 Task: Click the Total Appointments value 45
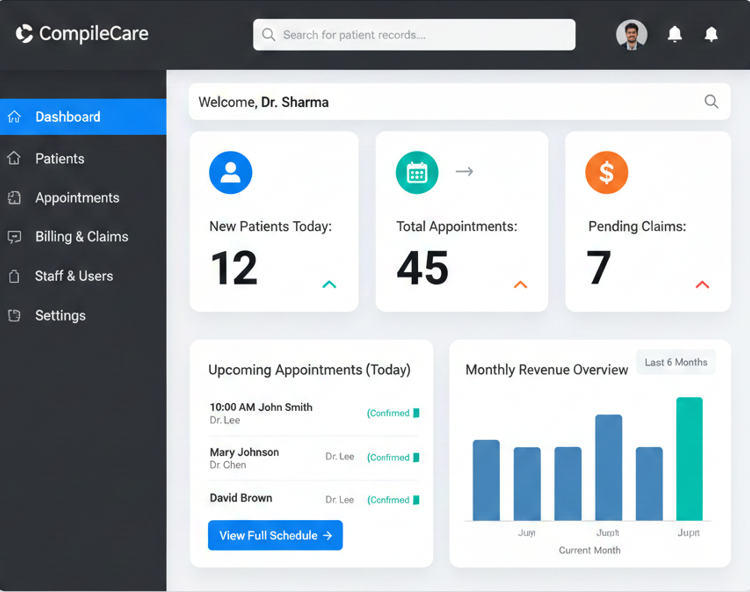(422, 268)
